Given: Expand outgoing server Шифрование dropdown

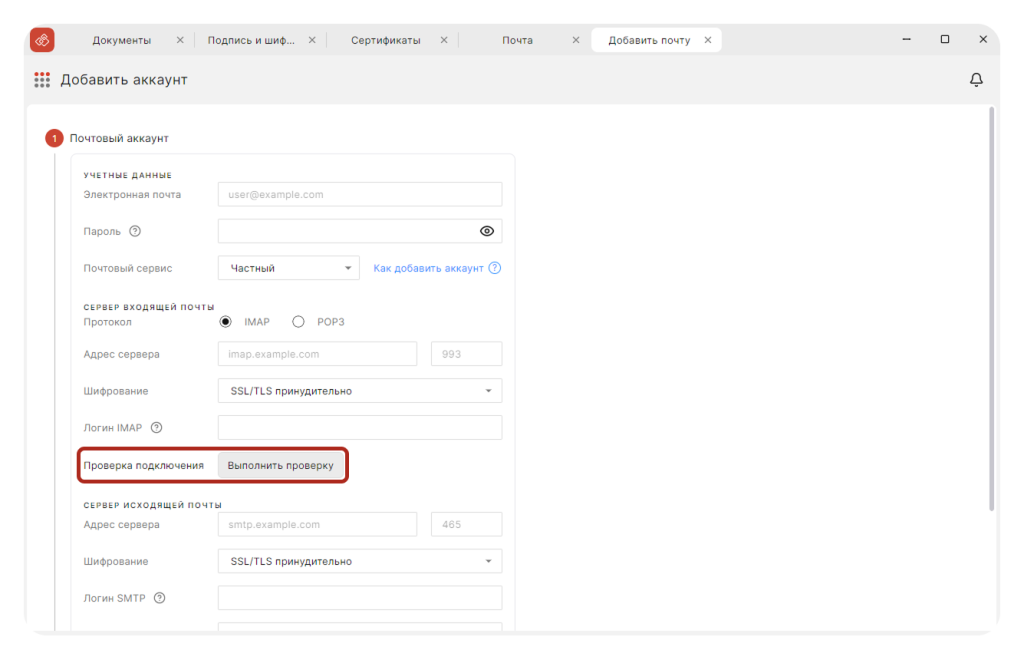Looking at the screenshot, I should (x=359, y=562).
